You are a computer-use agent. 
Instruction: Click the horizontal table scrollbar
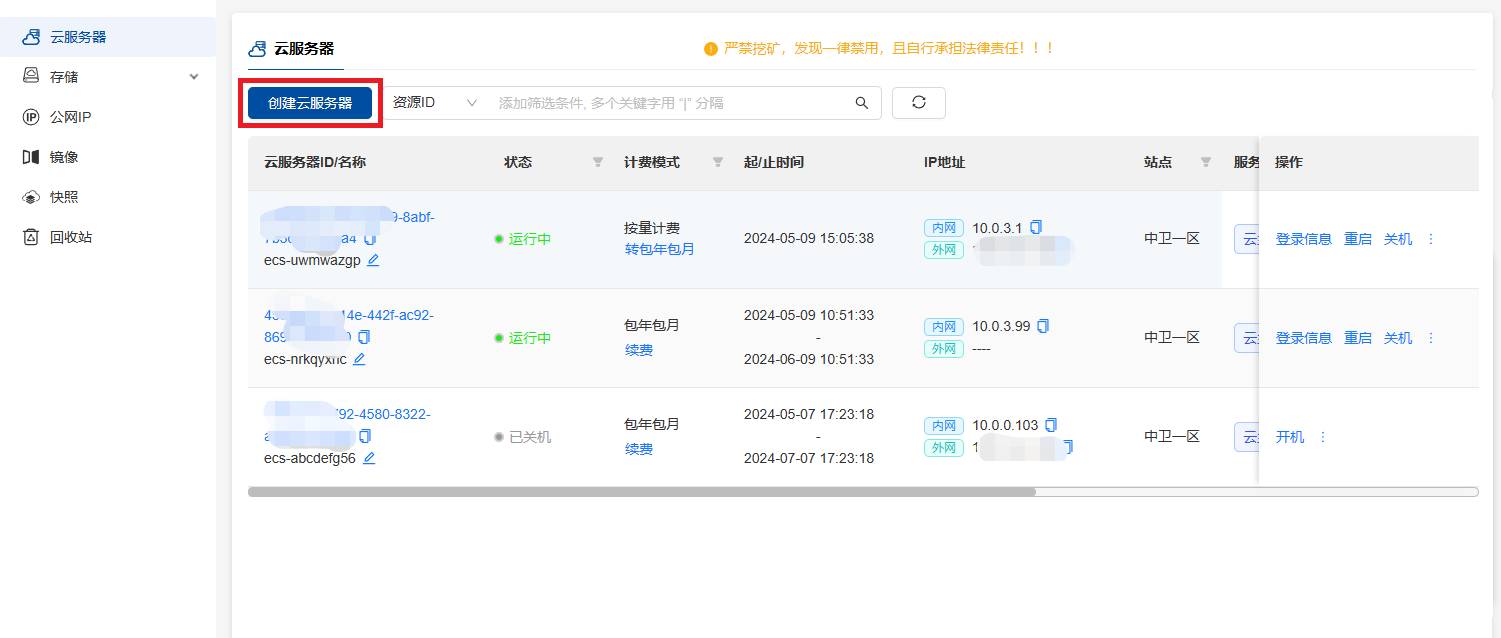[x=642, y=492]
